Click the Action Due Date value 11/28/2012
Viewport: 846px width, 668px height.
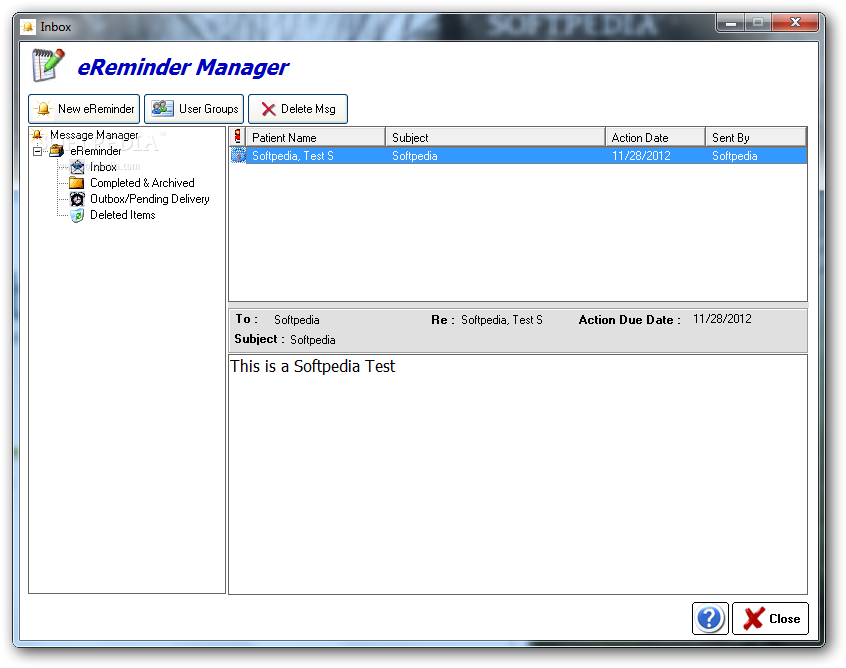point(722,319)
